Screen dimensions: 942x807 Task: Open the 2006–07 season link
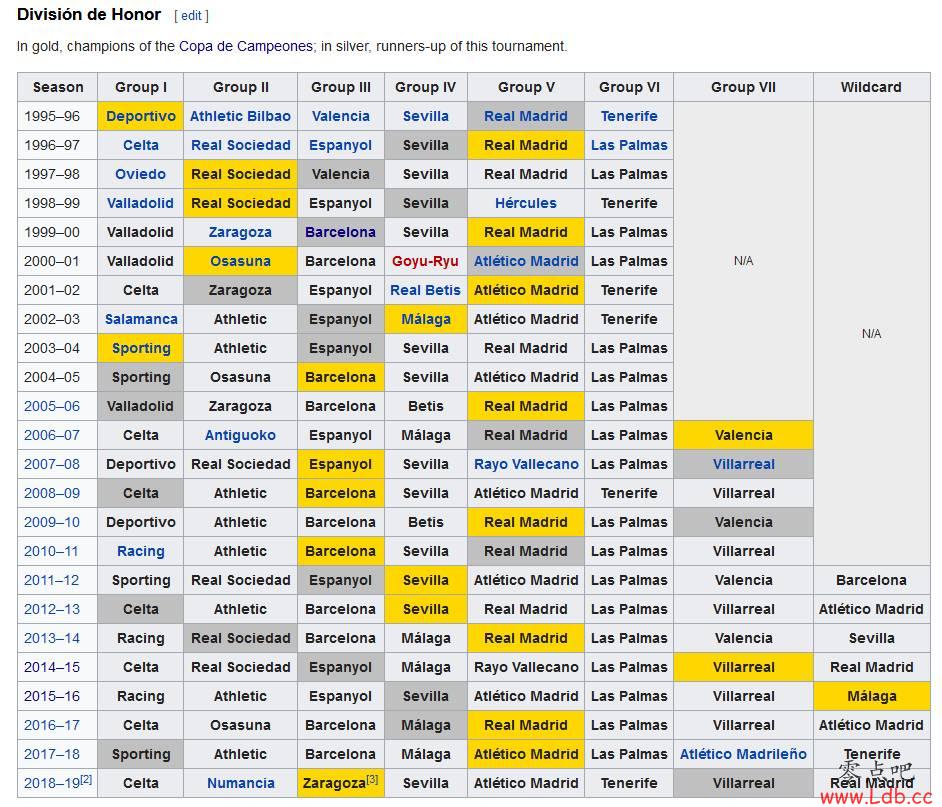(x=52, y=435)
